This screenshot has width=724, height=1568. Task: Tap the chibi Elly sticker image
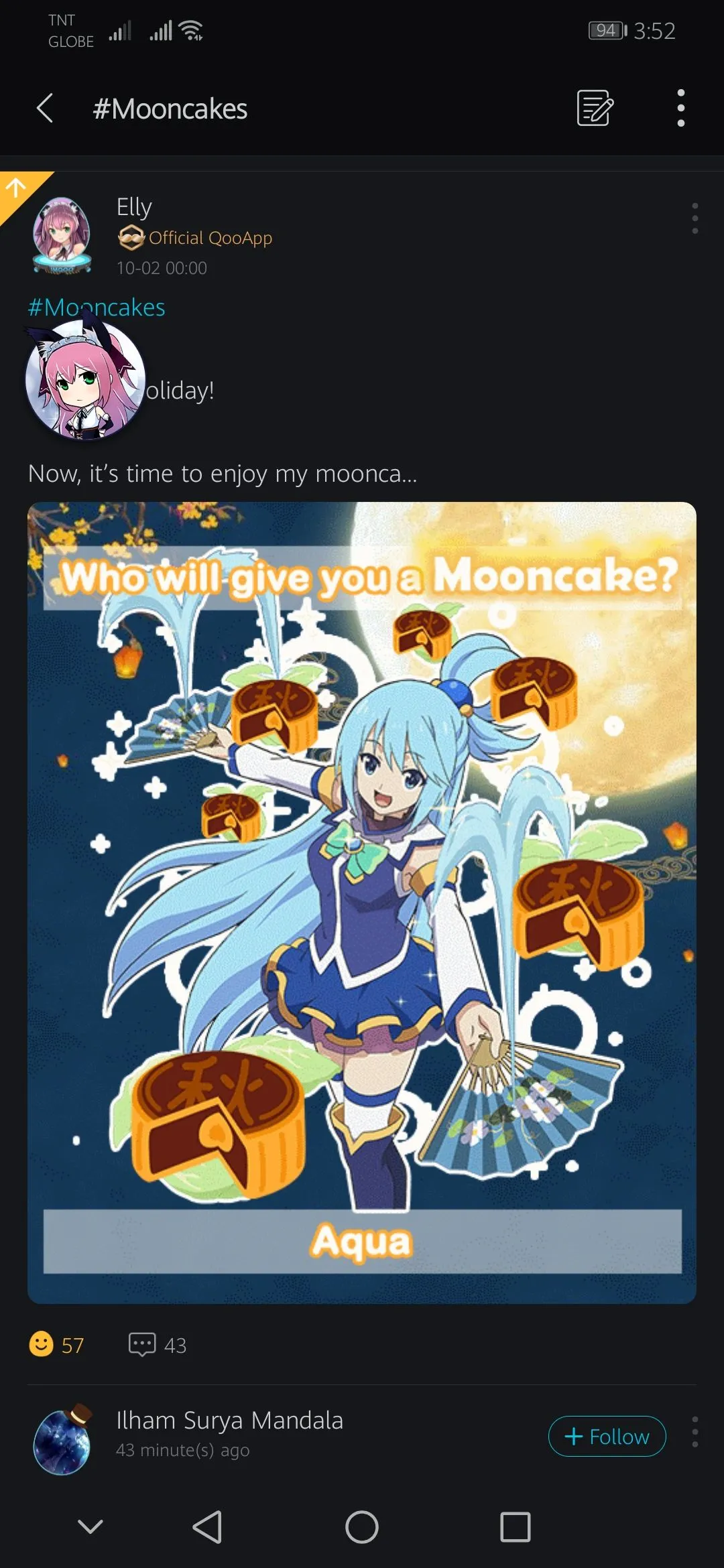(84, 380)
